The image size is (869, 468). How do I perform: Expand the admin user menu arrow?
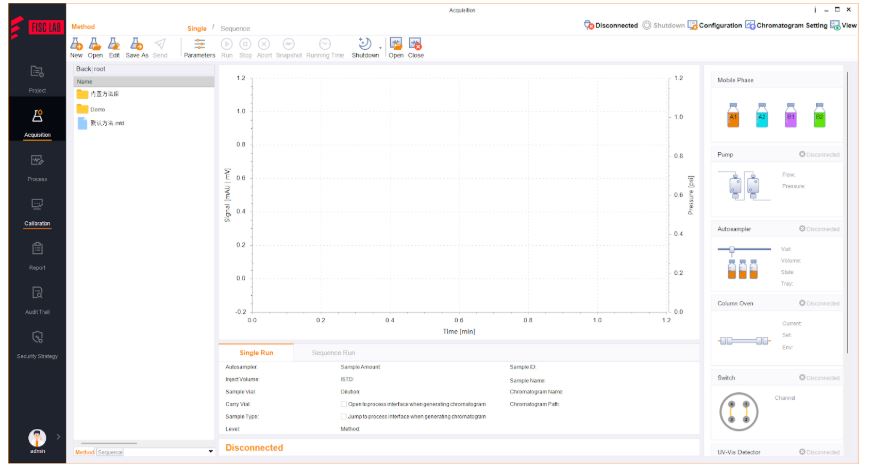59,436
